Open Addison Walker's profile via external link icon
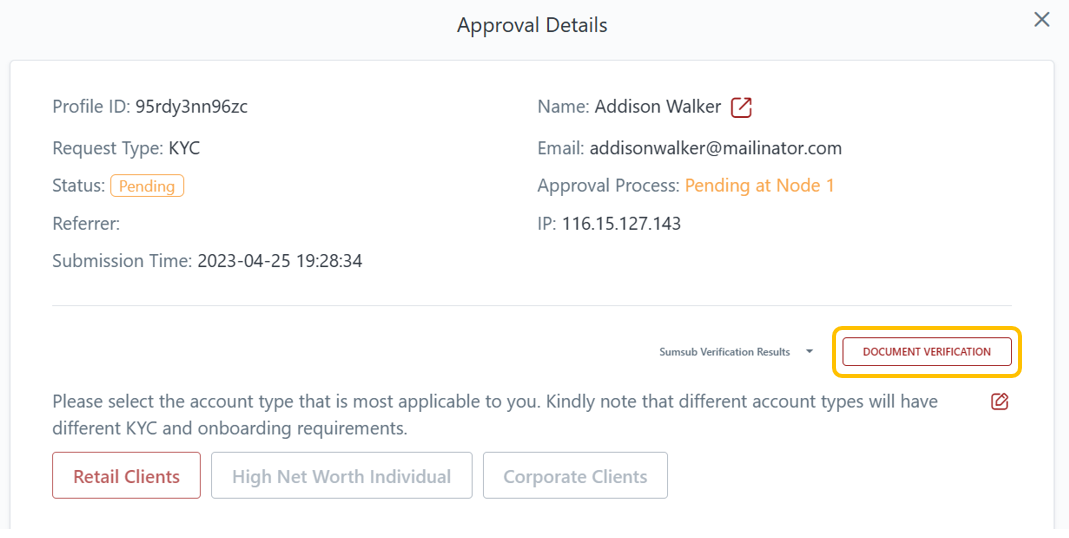This screenshot has height=538, width=1069. [741, 107]
